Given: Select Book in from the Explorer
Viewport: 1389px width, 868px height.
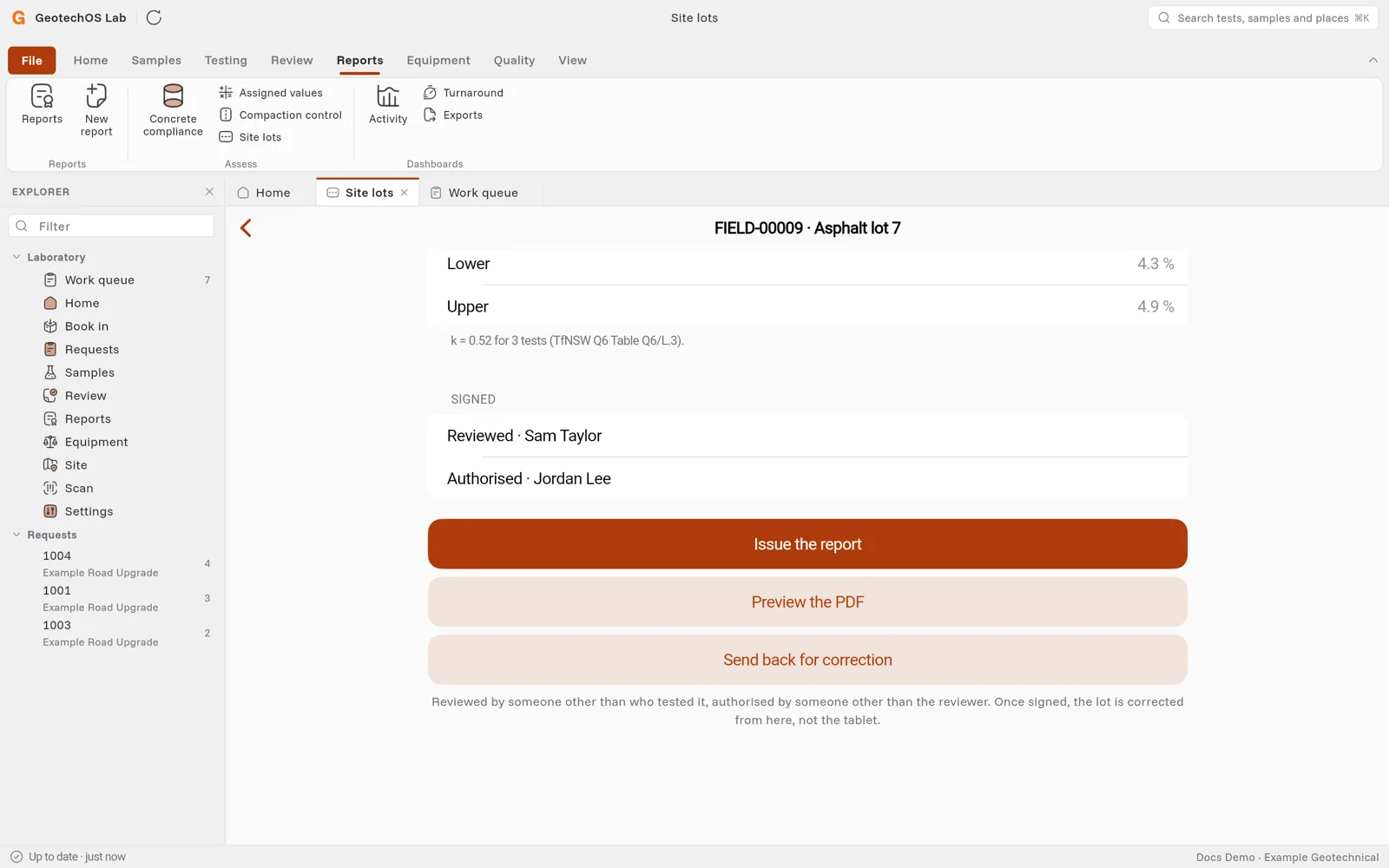Looking at the screenshot, I should click(x=111, y=326).
